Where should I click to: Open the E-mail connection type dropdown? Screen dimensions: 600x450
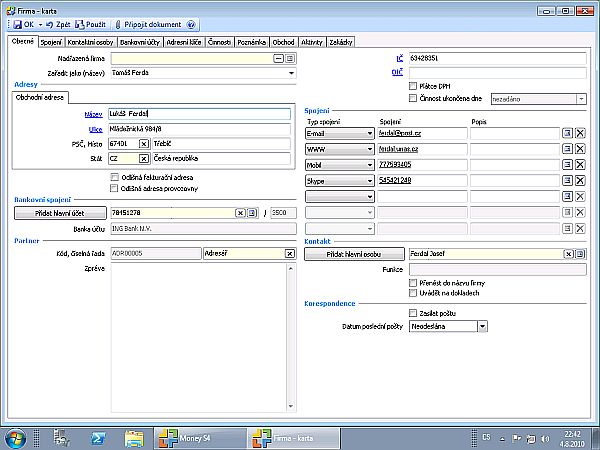coord(370,134)
